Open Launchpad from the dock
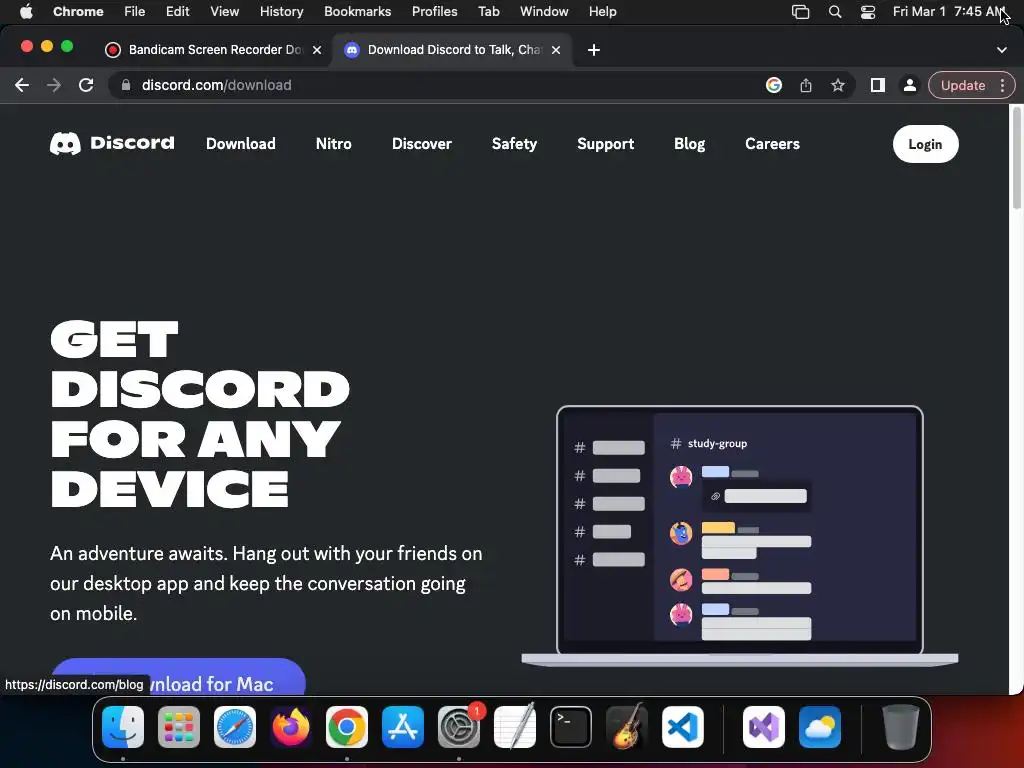Image resolution: width=1024 pixels, height=768 pixels. tap(179, 727)
